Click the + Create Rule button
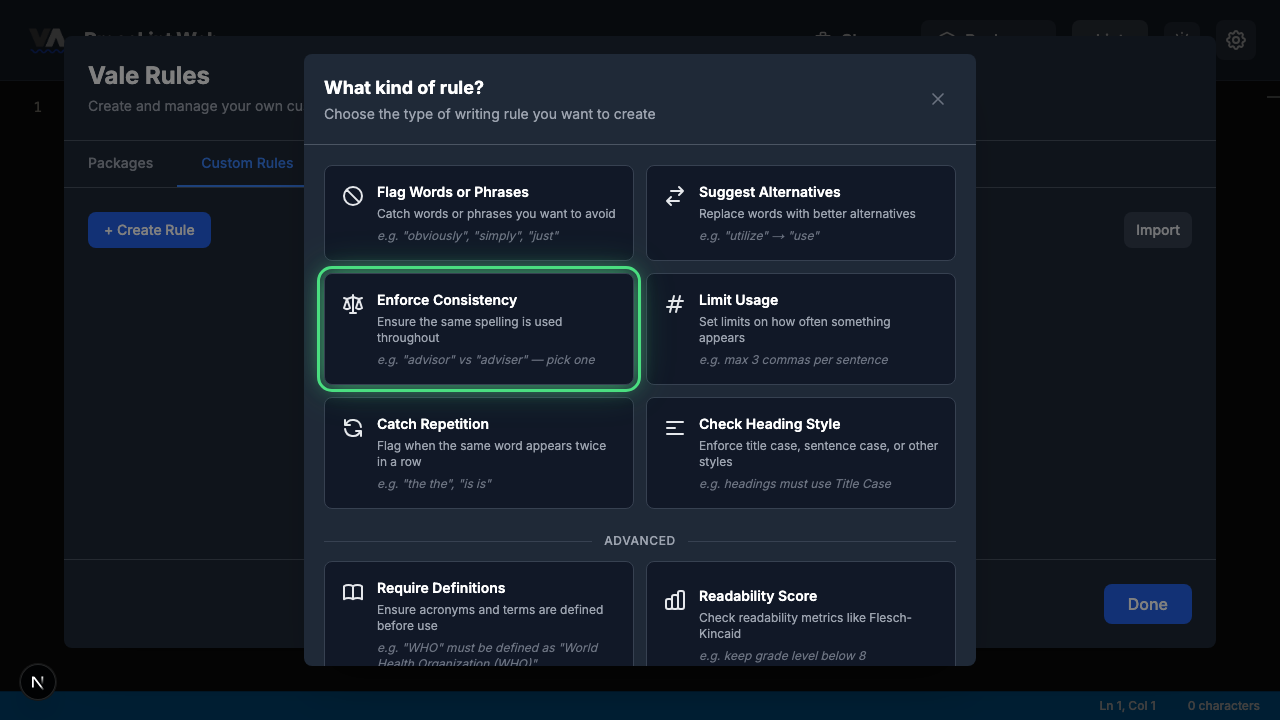 click(x=149, y=230)
